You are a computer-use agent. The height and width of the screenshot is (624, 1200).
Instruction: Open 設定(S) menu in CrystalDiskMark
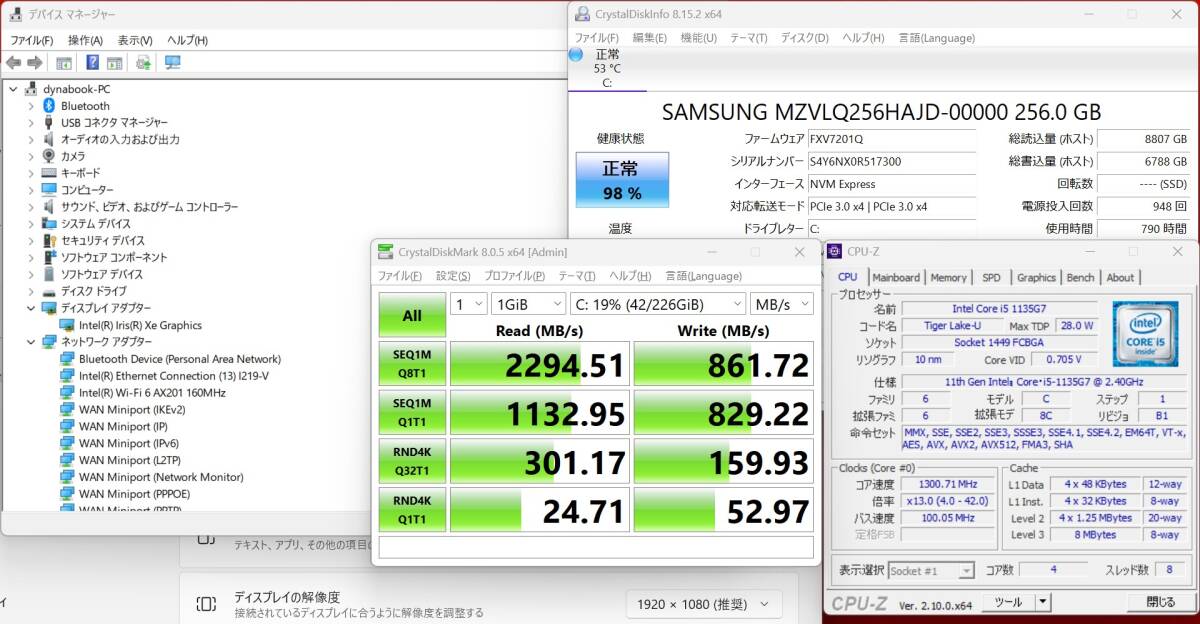[x=452, y=276]
